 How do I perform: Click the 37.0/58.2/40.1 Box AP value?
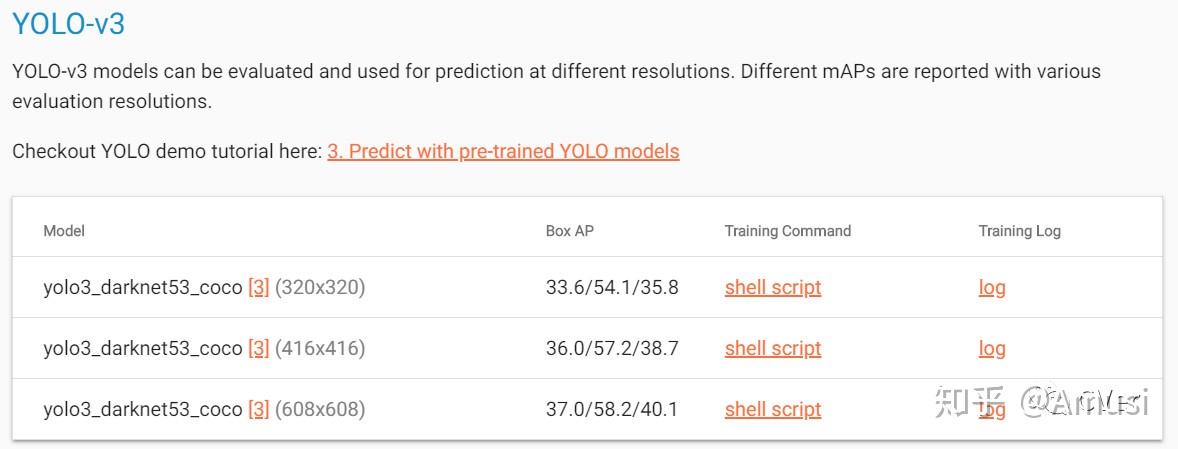(612, 410)
